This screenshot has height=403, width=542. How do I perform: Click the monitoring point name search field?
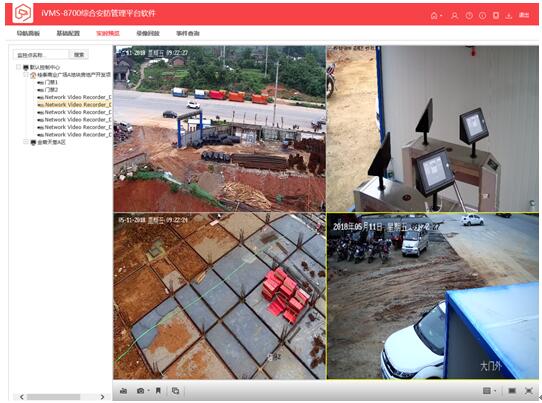pos(41,55)
